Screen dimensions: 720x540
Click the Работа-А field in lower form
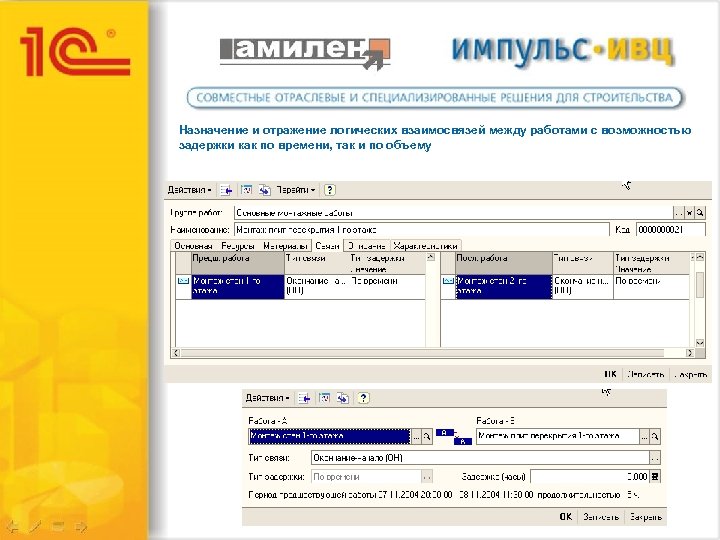[x=329, y=436]
